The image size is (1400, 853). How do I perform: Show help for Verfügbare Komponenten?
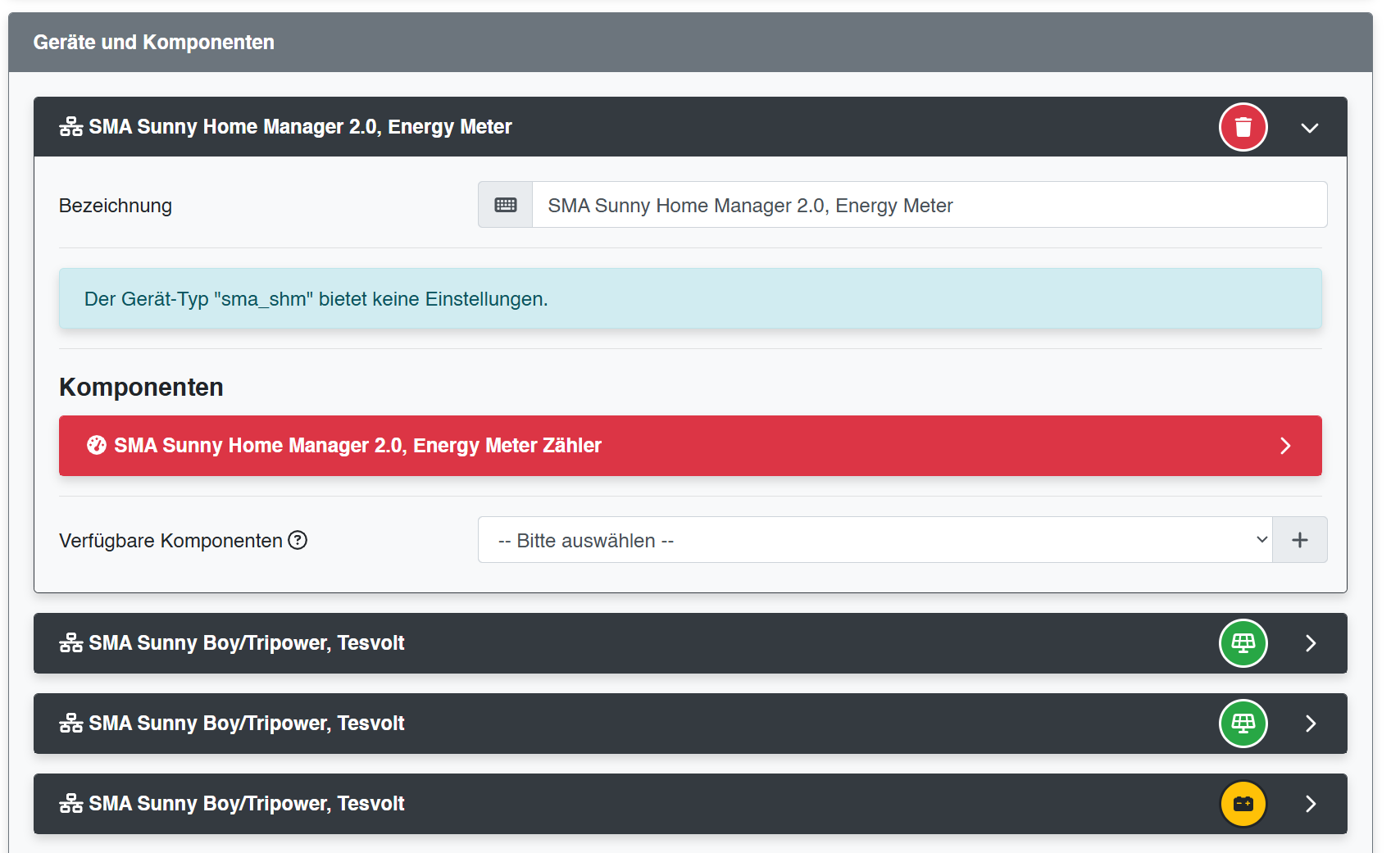[x=298, y=540]
